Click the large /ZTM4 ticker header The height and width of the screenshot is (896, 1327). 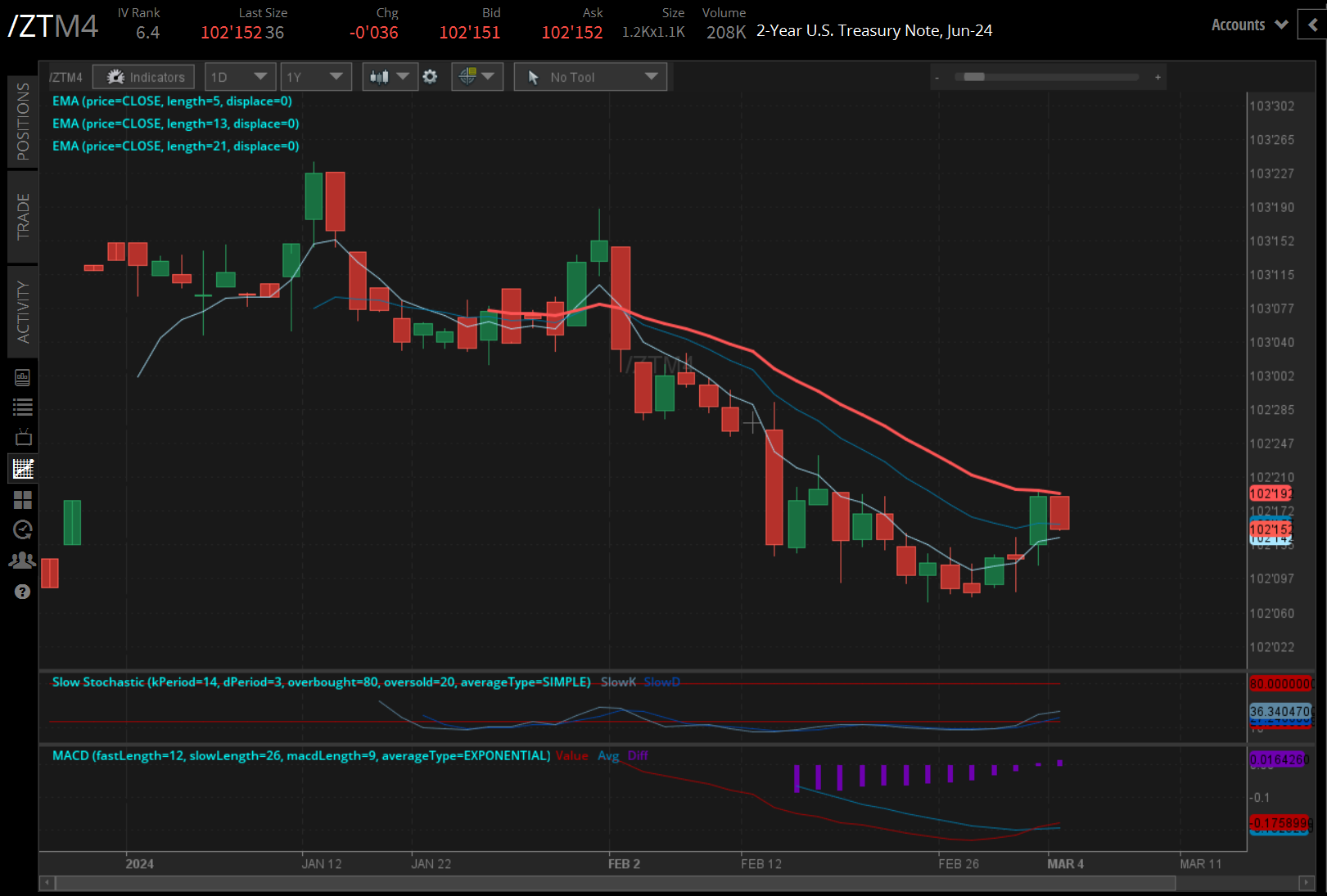coord(53,26)
